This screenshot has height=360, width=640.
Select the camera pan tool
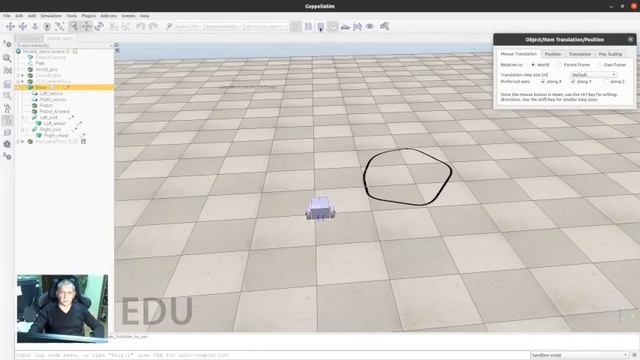click(x=10, y=27)
